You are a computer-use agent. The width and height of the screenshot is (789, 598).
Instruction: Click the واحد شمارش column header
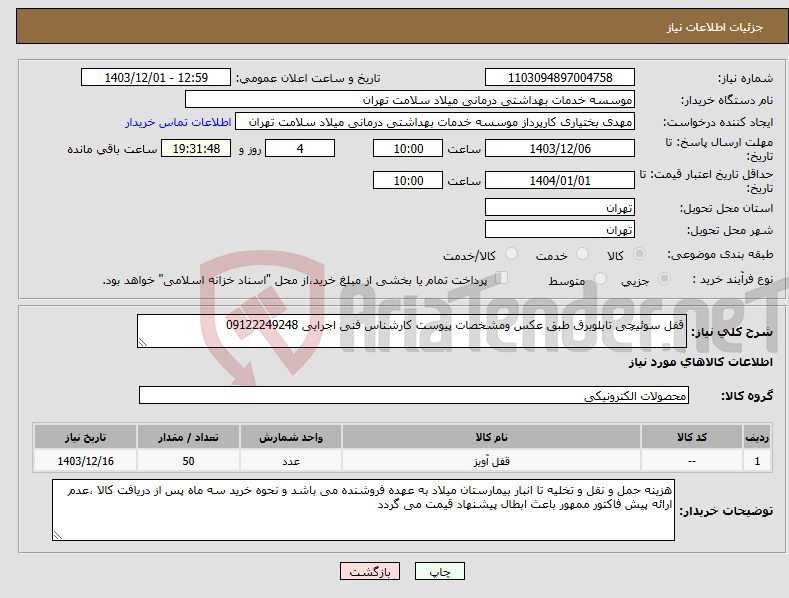click(x=291, y=437)
